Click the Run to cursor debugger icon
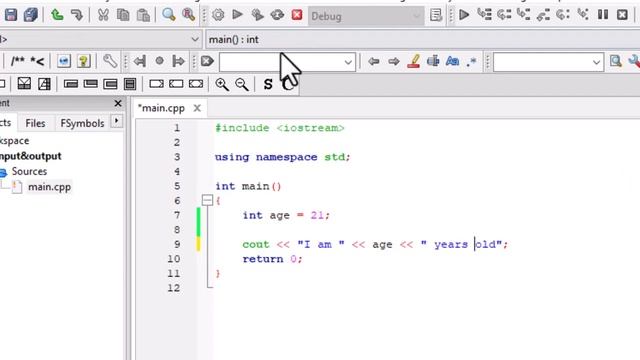 click(484, 15)
